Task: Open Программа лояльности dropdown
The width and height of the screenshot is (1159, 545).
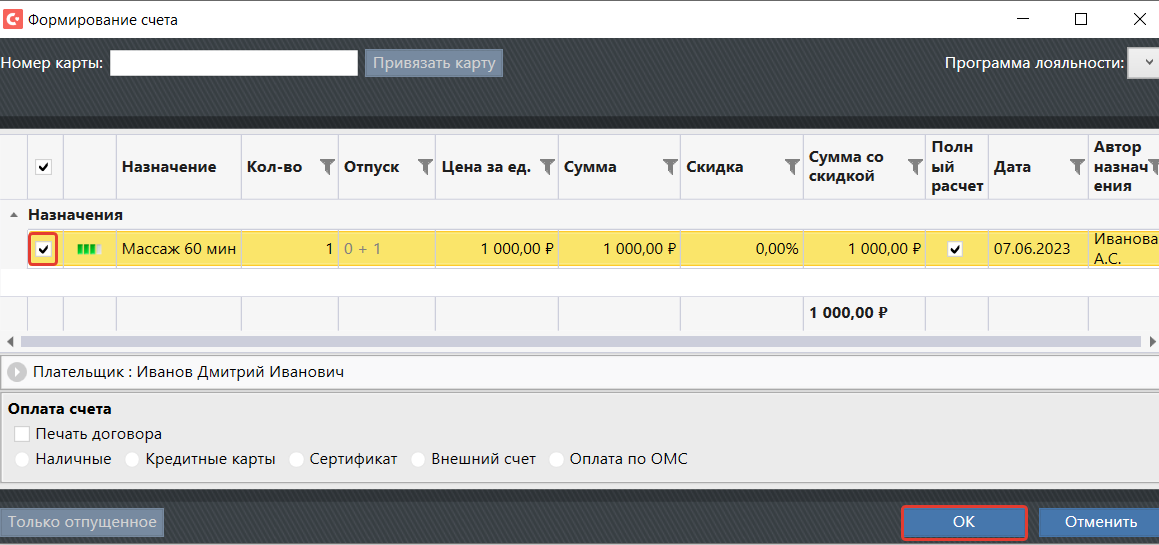Action: (x=1142, y=63)
